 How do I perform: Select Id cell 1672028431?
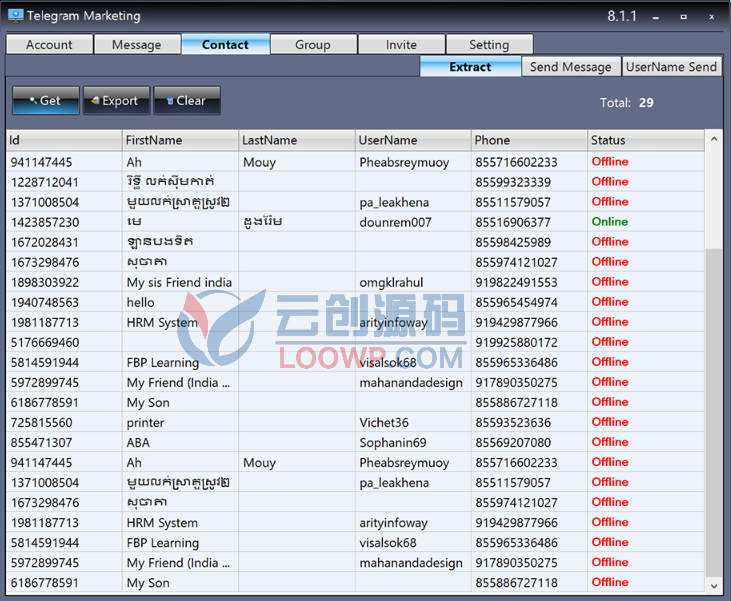click(45, 242)
